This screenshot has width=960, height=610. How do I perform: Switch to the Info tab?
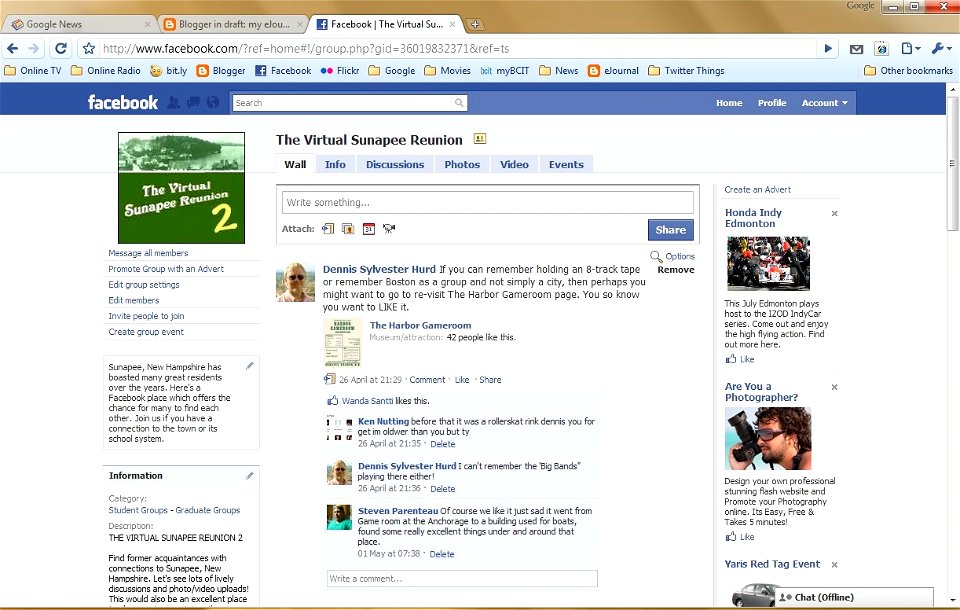point(335,164)
